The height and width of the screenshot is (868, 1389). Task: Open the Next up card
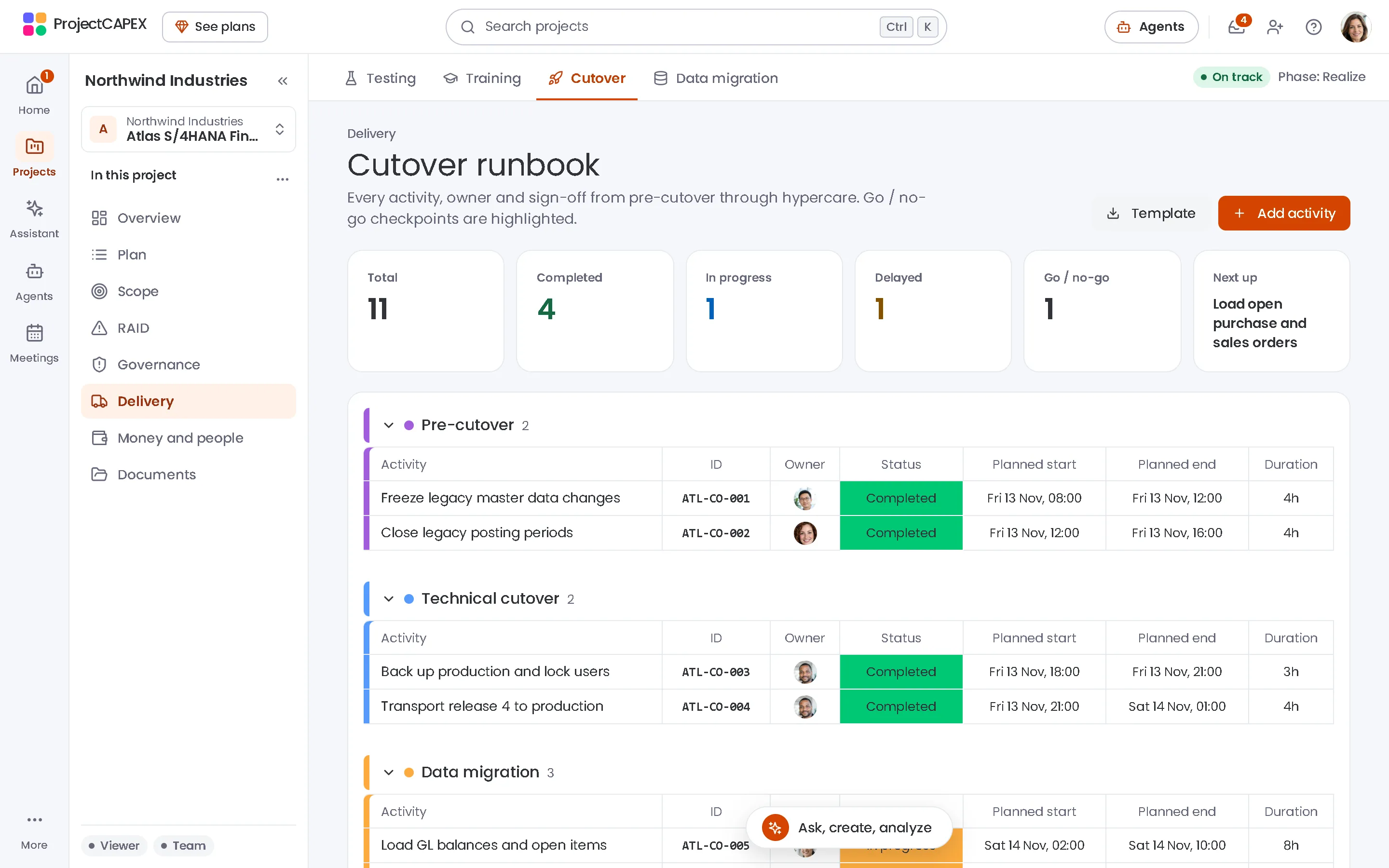point(1271,311)
